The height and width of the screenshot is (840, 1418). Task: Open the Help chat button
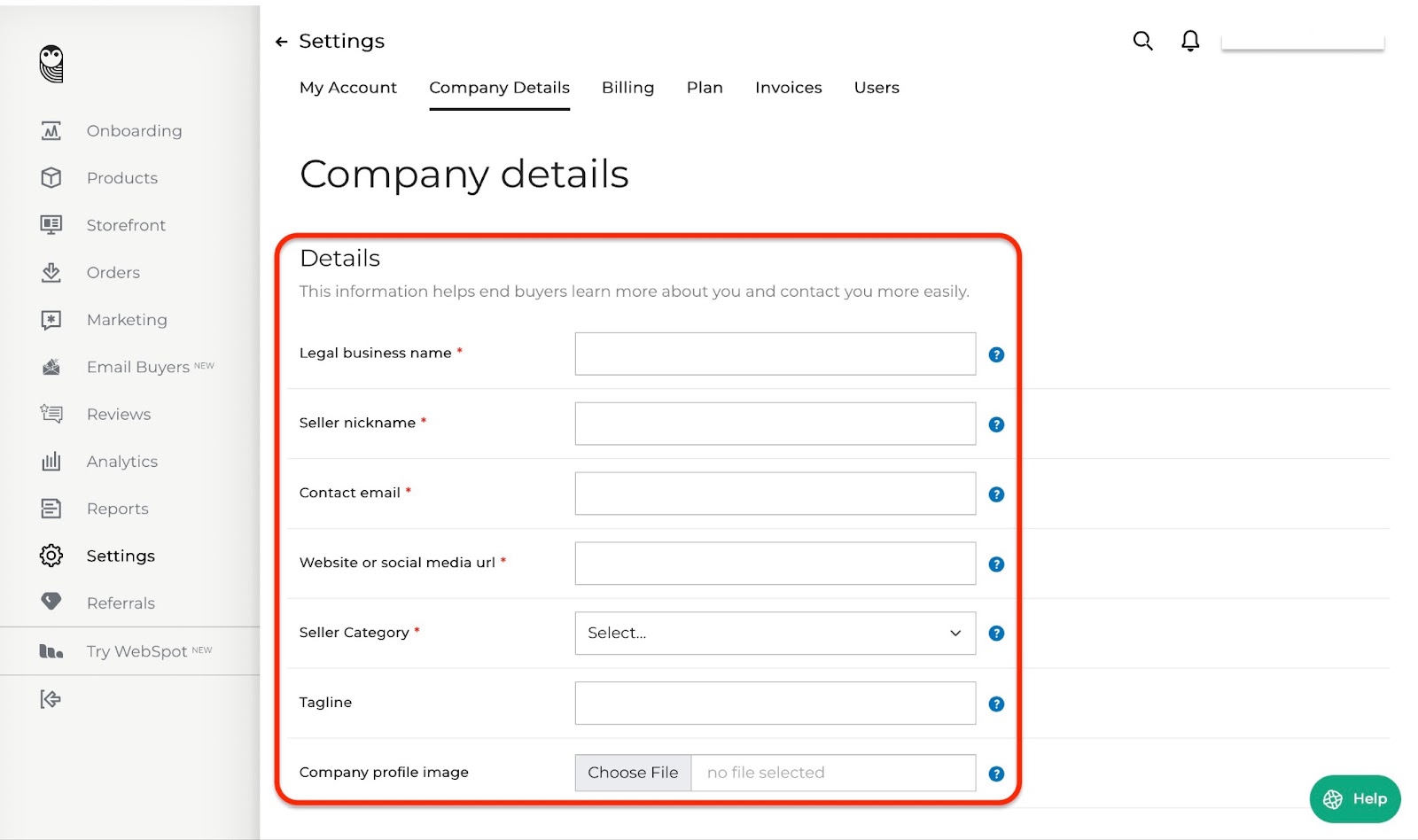pyautogui.click(x=1355, y=799)
